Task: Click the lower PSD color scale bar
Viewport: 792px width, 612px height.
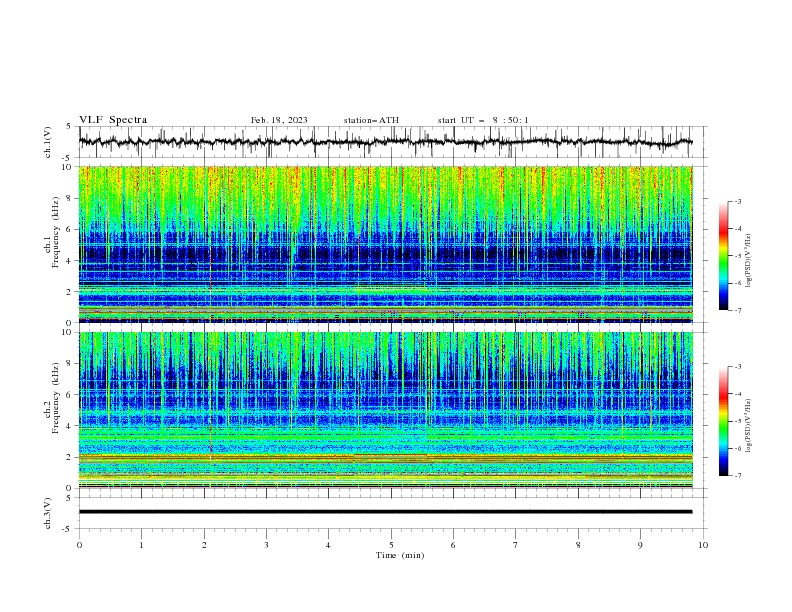Action: pos(723,421)
